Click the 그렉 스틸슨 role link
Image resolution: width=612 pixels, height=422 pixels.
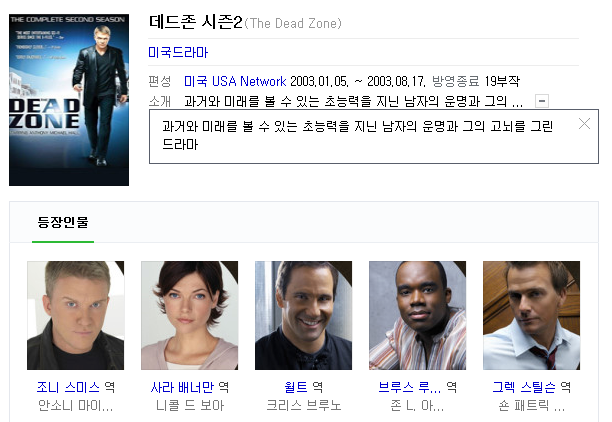click(524, 387)
